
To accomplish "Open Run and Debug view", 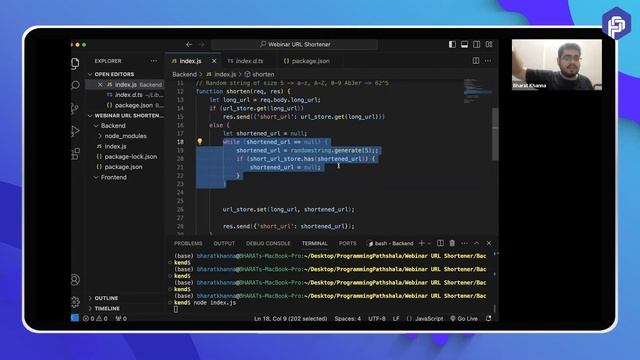I will pyautogui.click(x=75, y=131).
